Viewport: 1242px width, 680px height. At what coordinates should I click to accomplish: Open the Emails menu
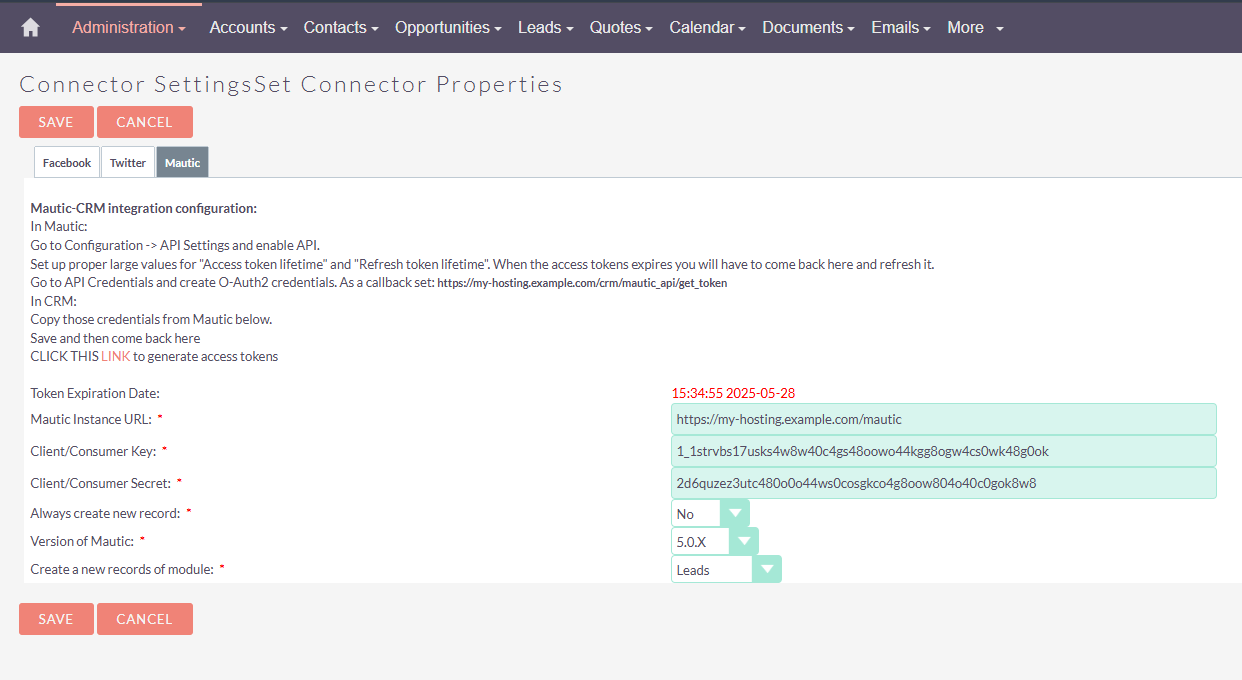pos(900,28)
